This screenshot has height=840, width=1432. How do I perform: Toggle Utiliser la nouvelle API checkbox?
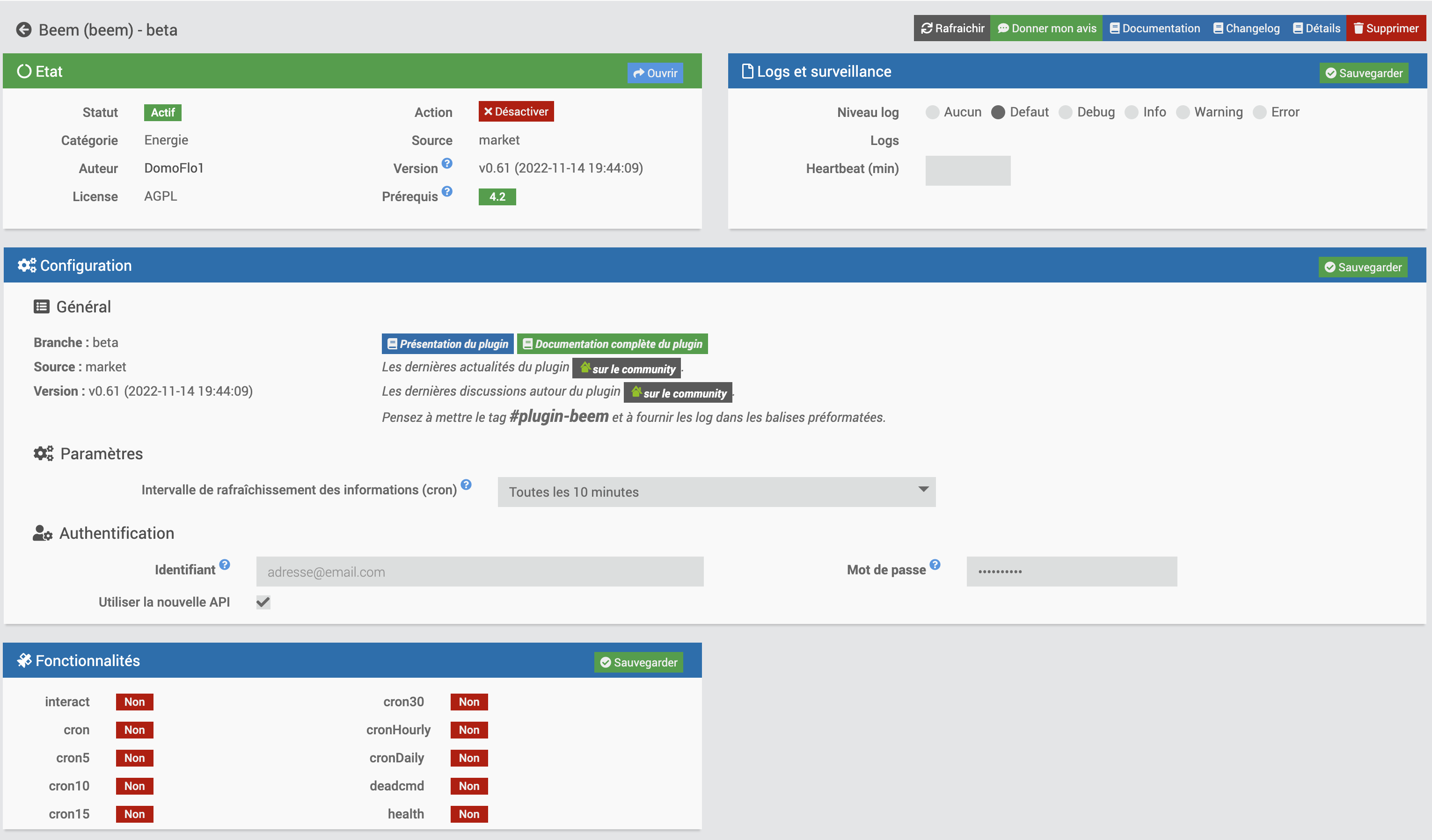pyautogui.click(x=263, y=602)
